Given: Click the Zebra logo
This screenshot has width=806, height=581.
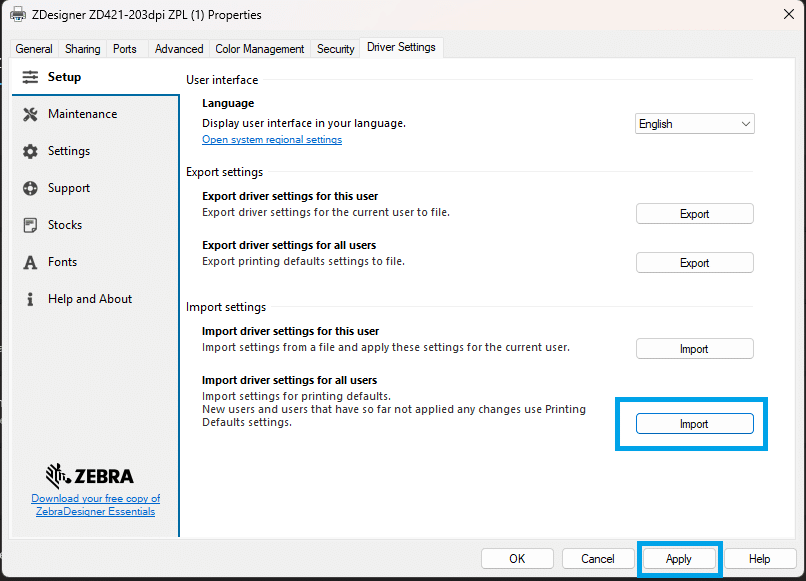Looking at the screenshot, I should coord(90,476).
